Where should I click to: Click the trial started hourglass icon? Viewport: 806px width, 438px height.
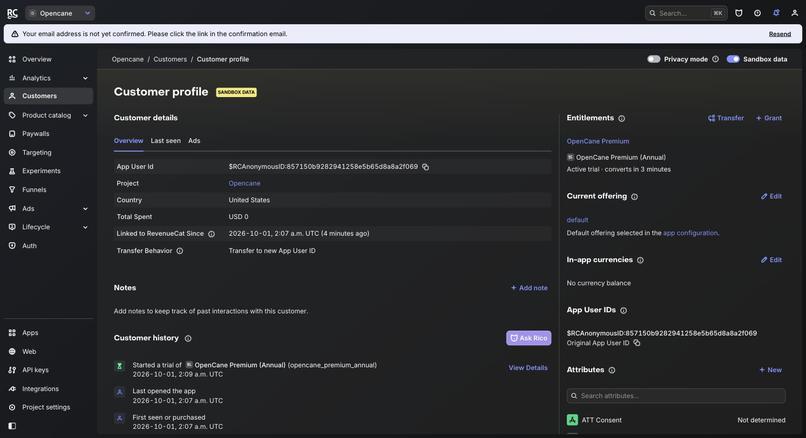[119, 366]
